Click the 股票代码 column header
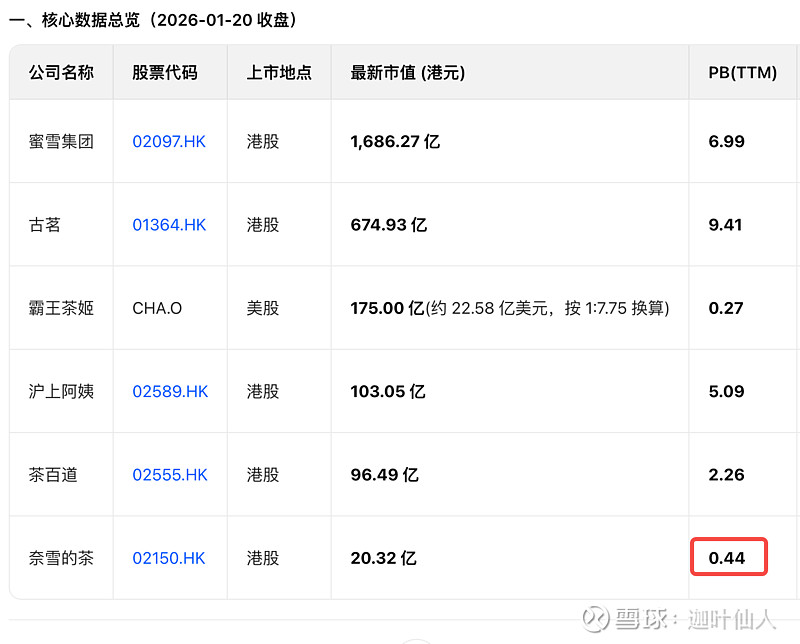Viewport: 800px width, 644px height. (x=165, y=73)
